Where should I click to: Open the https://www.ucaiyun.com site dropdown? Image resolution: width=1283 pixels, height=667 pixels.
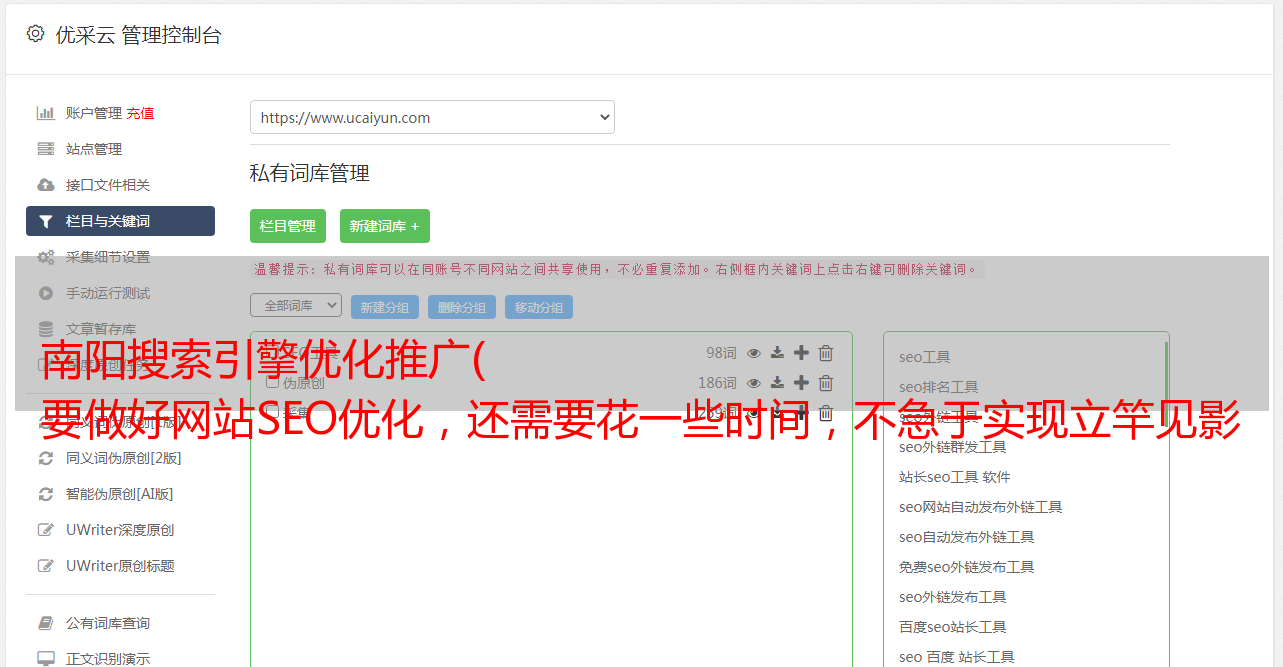[432, 117]
